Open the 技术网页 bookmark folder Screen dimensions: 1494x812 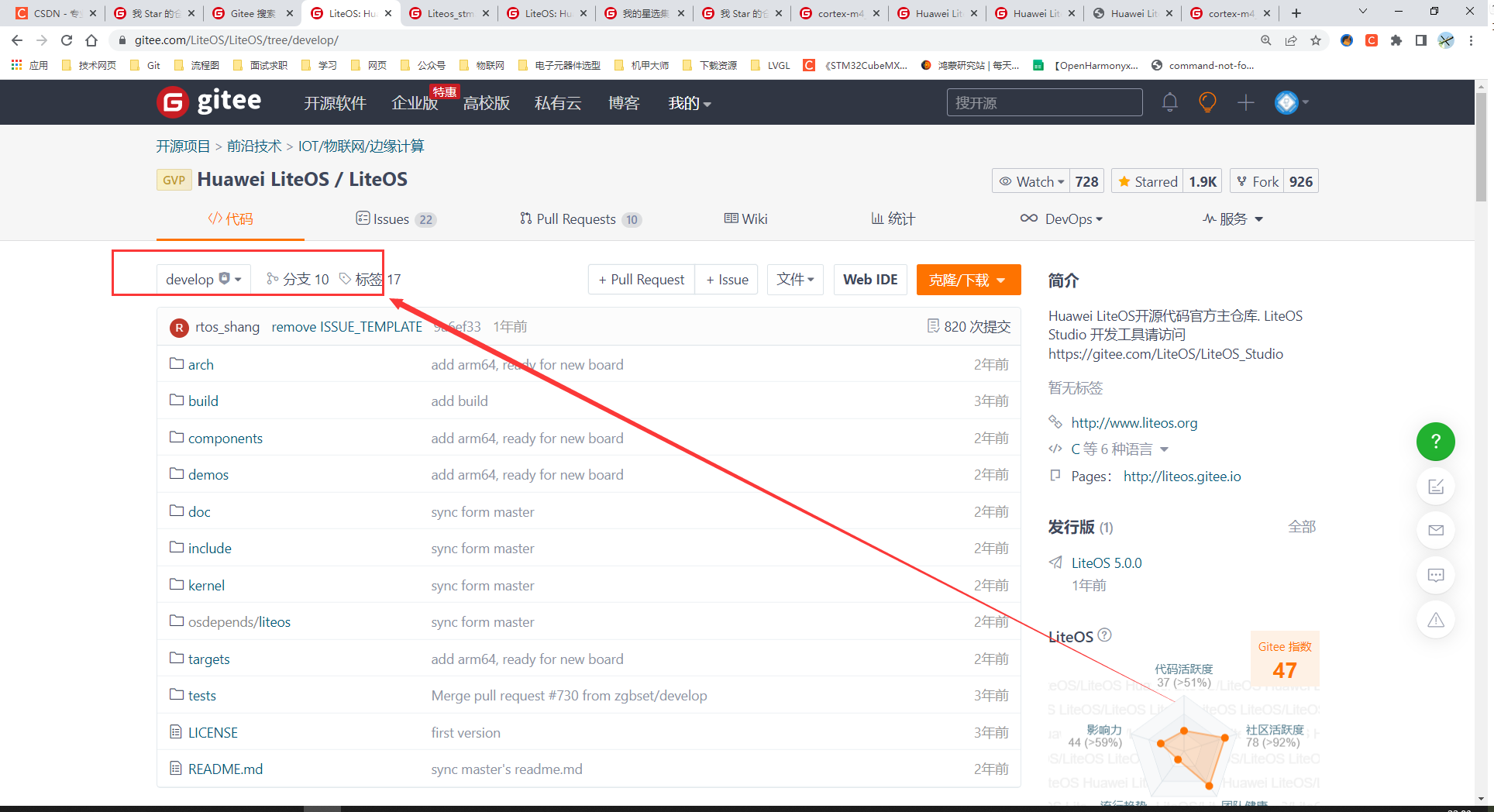click(x=89, y=65)
